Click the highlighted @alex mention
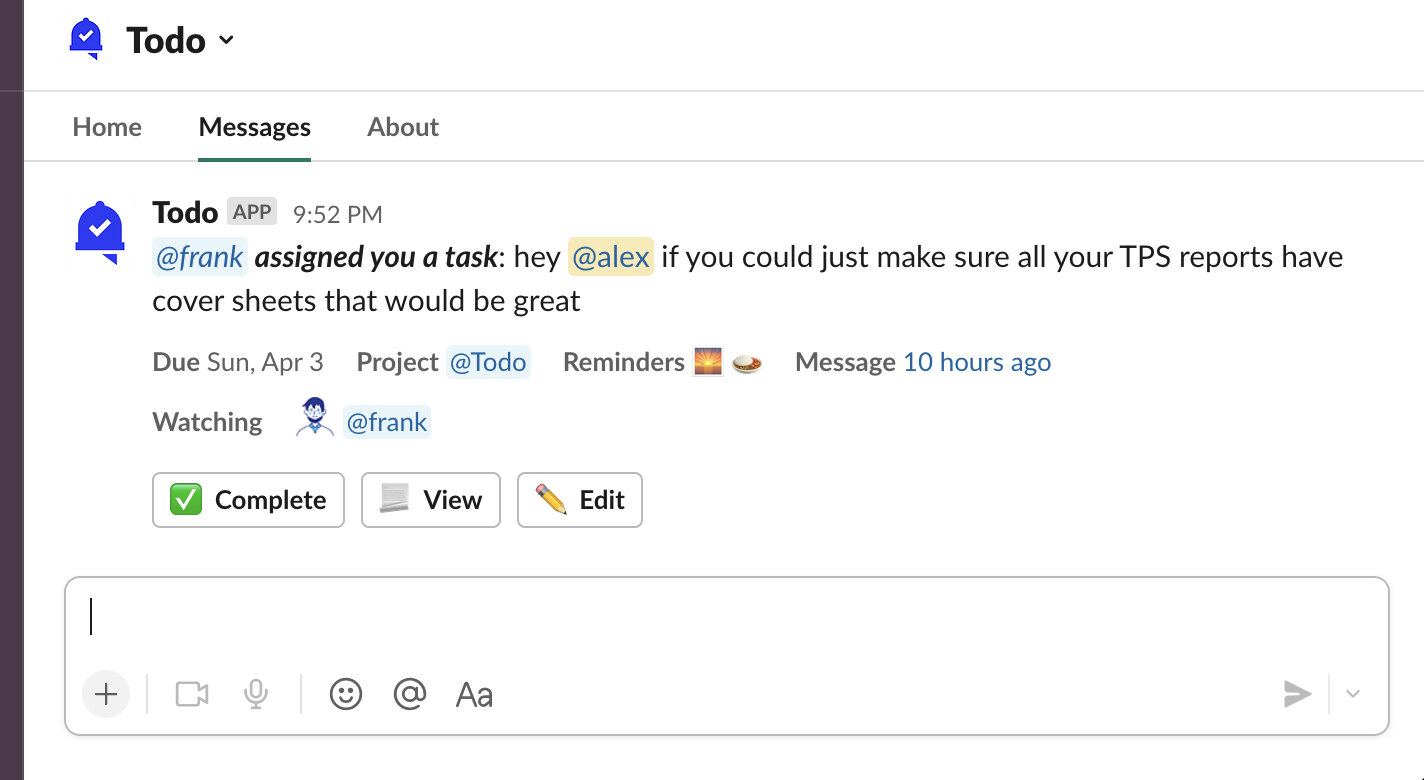The image size is (1424, 780). pos(611,257)
